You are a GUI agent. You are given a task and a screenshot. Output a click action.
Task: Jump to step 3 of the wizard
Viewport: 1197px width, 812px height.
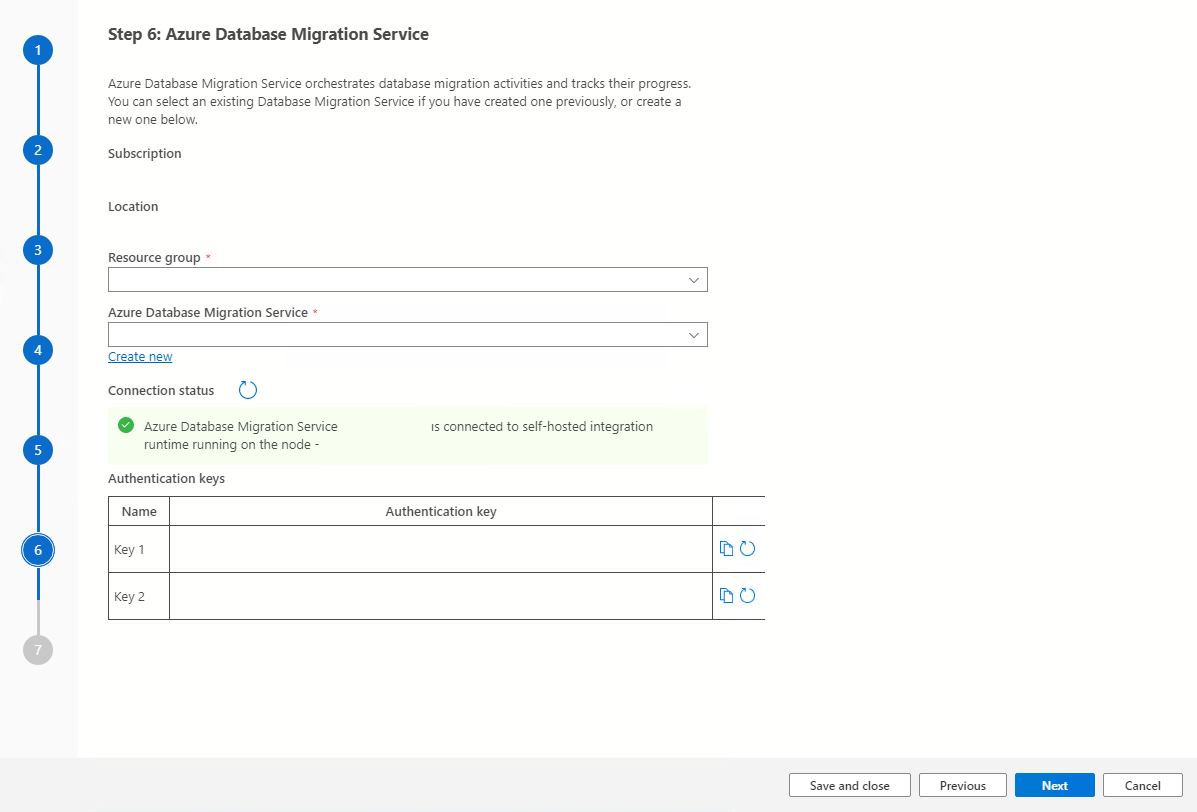coord(37,249)
